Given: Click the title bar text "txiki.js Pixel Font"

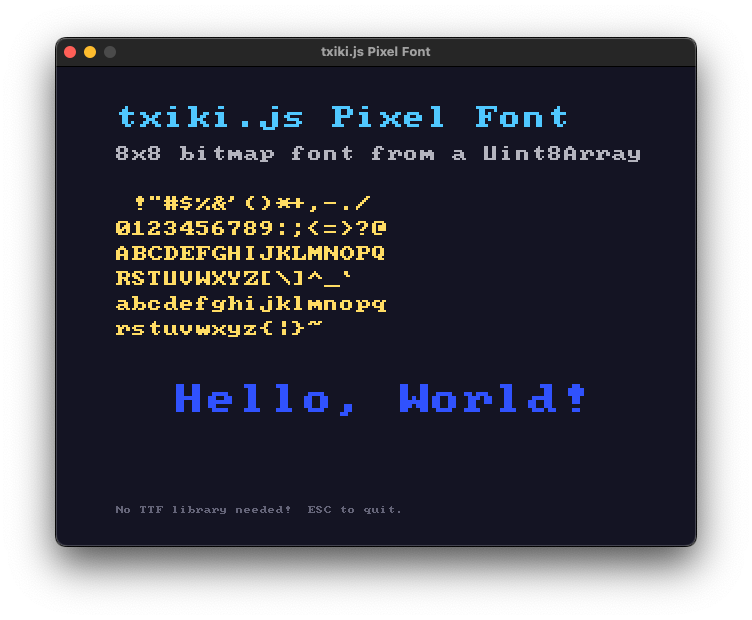Looking at the screenshot, I should [x=375, y=52].
